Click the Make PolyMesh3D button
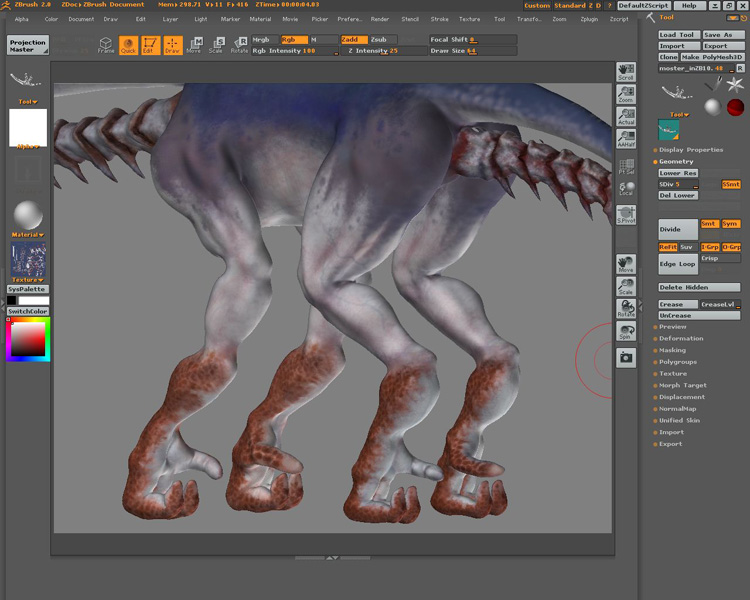Viewport: 750px width, 600px height. tap(712, 57)
